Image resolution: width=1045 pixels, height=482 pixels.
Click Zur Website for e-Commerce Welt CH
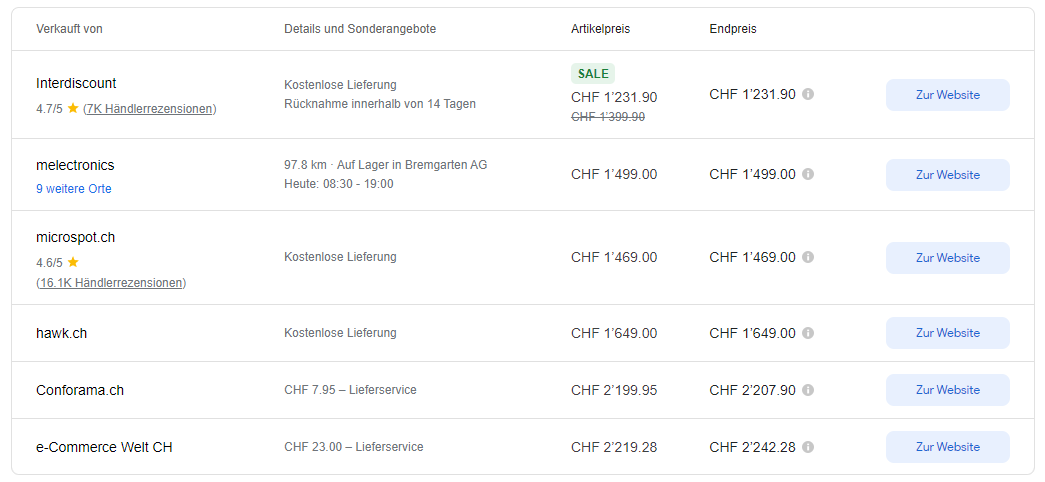point(947,447)
